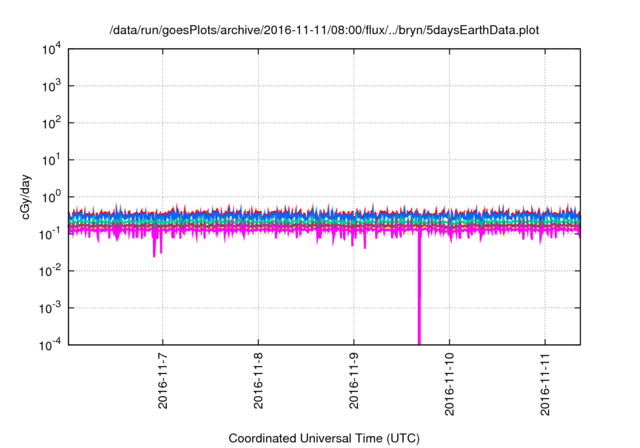Click the deep magenta dropout spike reaching 10^-4

pyautogui.click(x=419, y=290)
